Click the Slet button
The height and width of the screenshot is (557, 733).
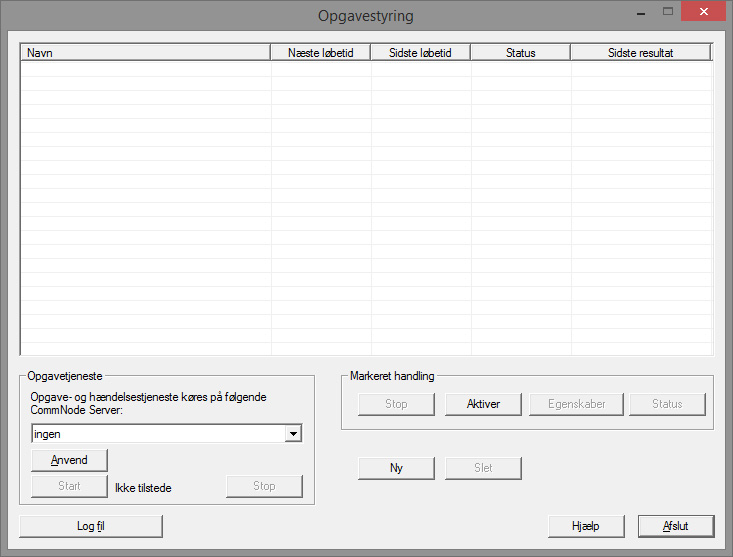tap(483, 468)
